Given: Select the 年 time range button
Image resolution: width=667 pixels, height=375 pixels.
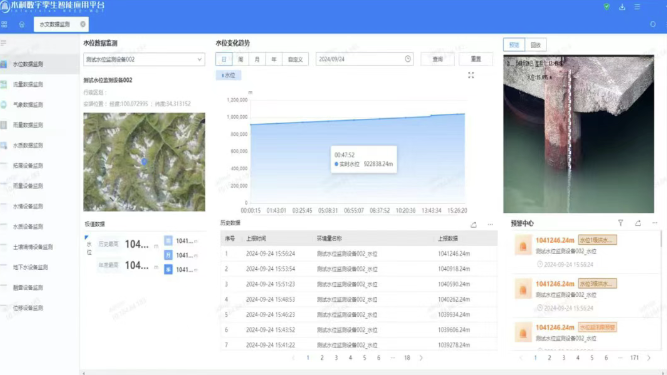Looking at the screenshot, I should 274,60.
